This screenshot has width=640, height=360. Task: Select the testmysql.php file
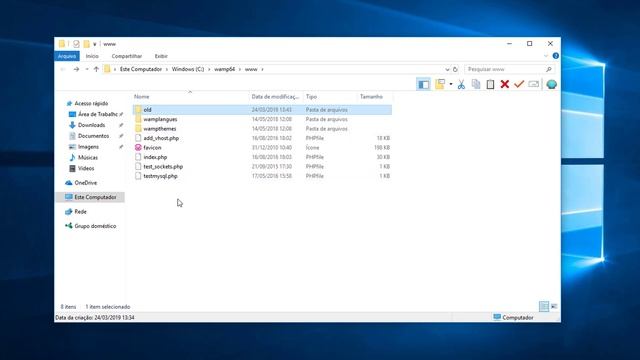click(x=160, y=176)
